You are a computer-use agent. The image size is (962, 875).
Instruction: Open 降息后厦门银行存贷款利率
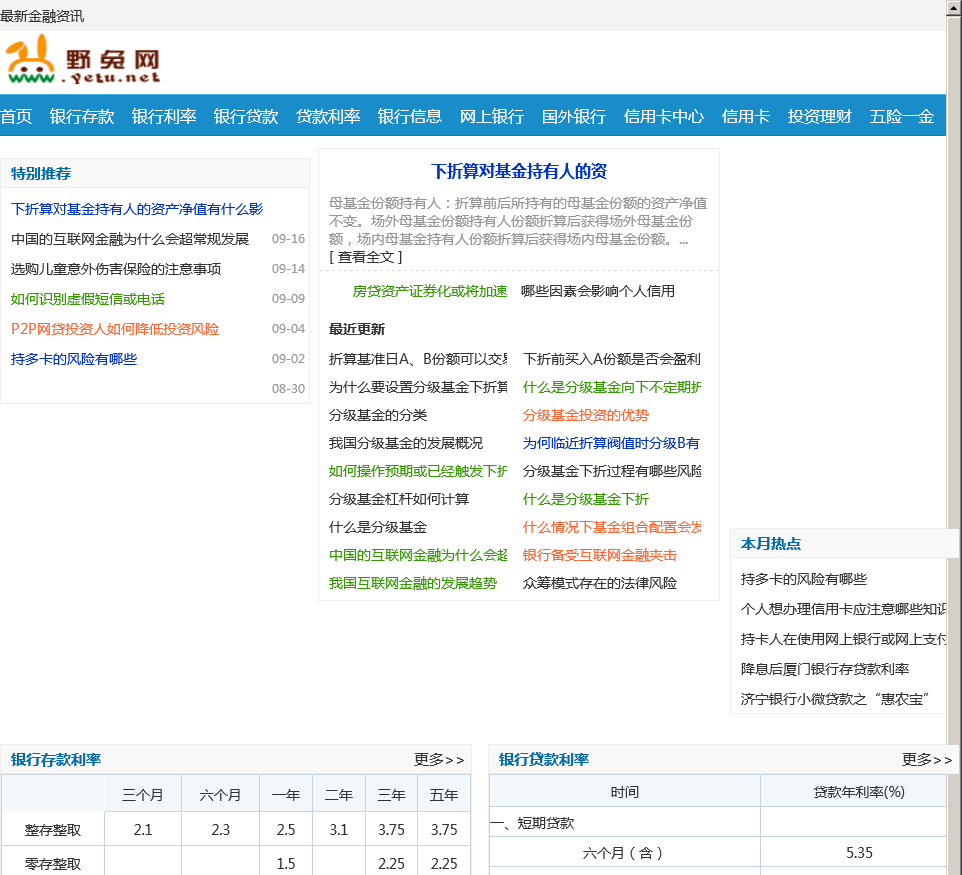(825, 669)
